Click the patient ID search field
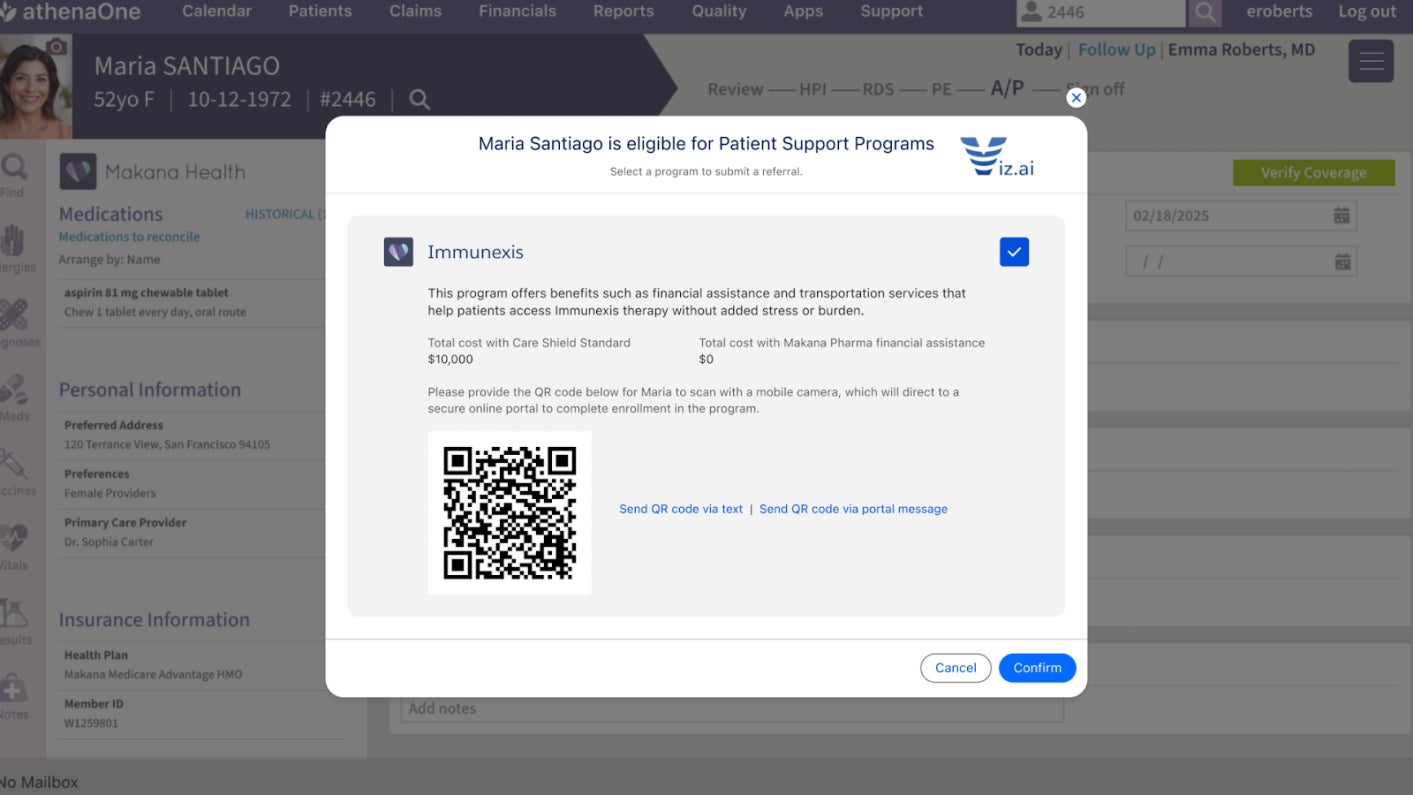Viewport: 1413px width, 795px height. point(1100,13)
